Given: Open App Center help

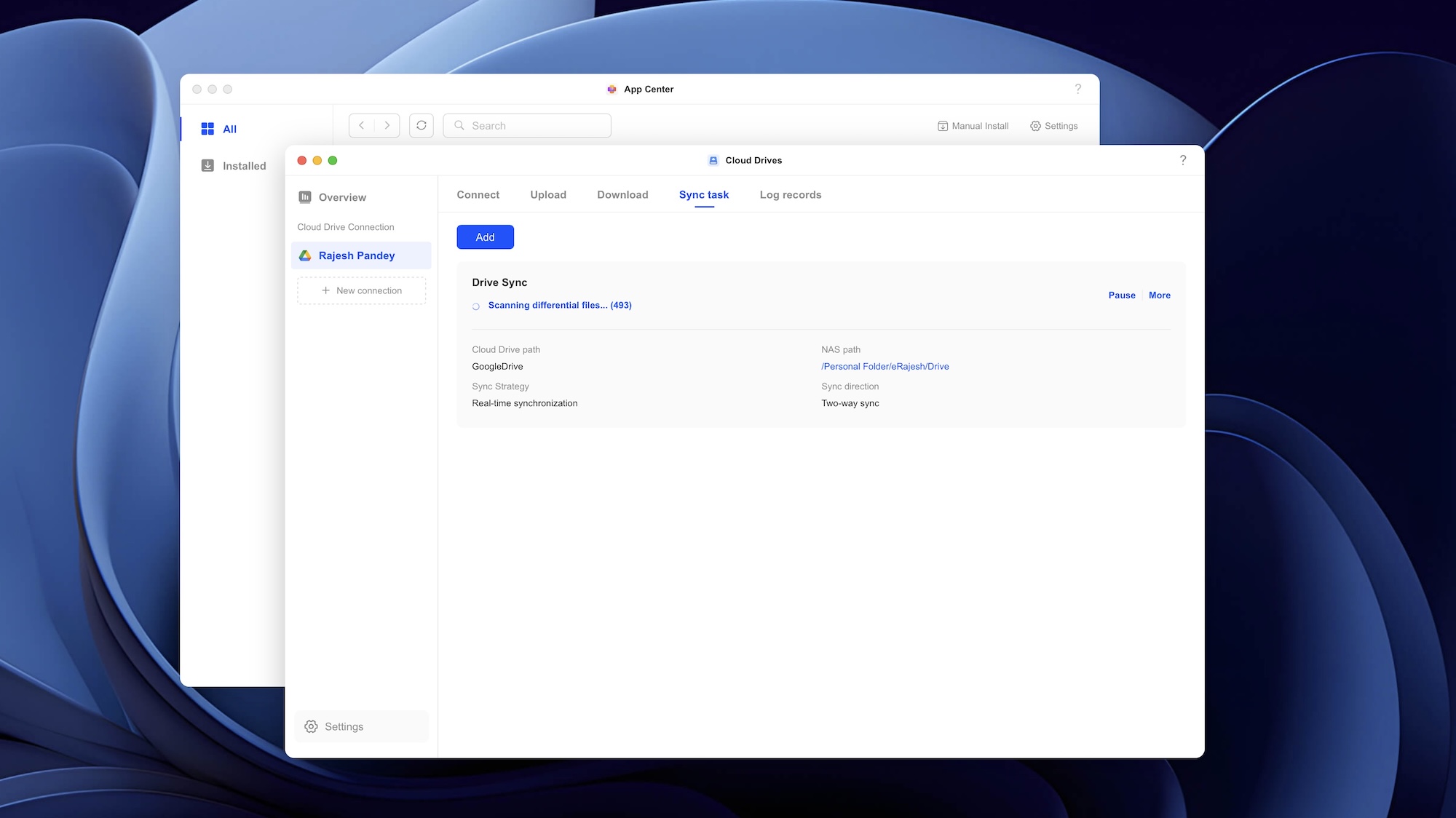Looking at the screenshot, I should (x=1078, y=89).
